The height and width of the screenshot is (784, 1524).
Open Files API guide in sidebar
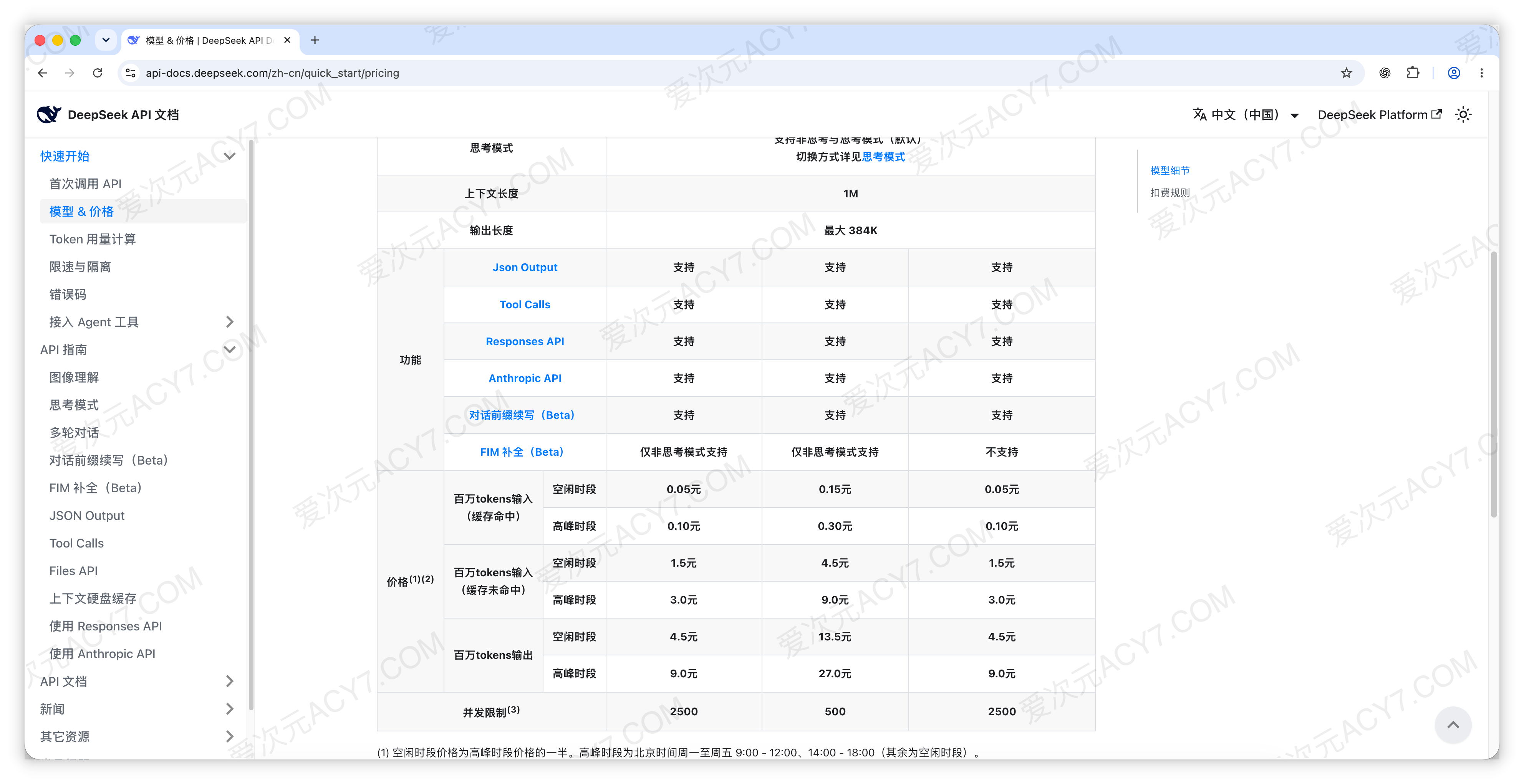73,571
